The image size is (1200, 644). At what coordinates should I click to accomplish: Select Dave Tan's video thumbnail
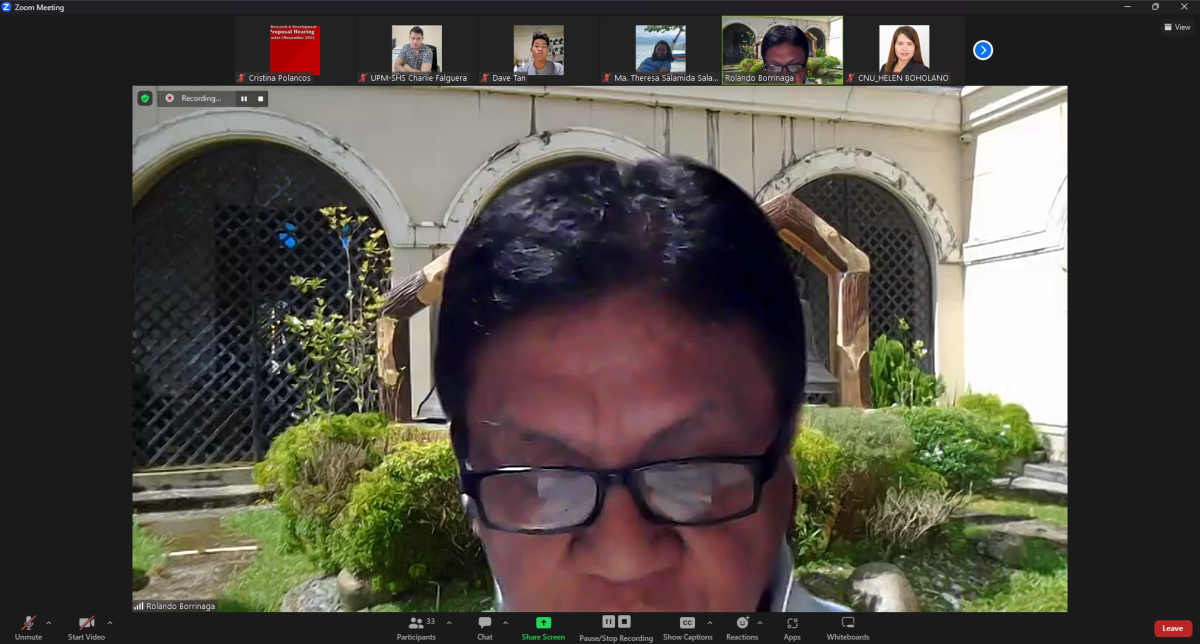coord(539,50)
